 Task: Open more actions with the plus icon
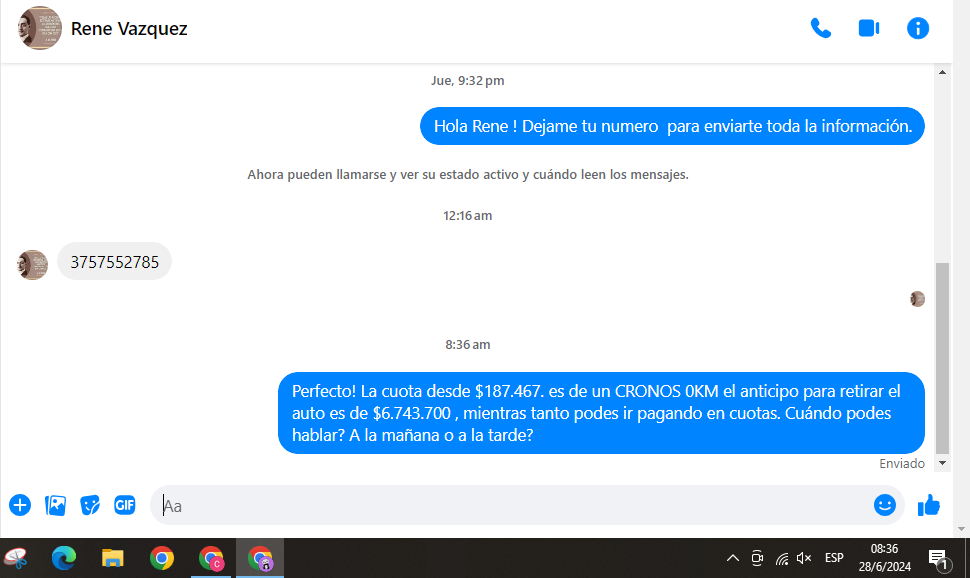coord(20,505)
